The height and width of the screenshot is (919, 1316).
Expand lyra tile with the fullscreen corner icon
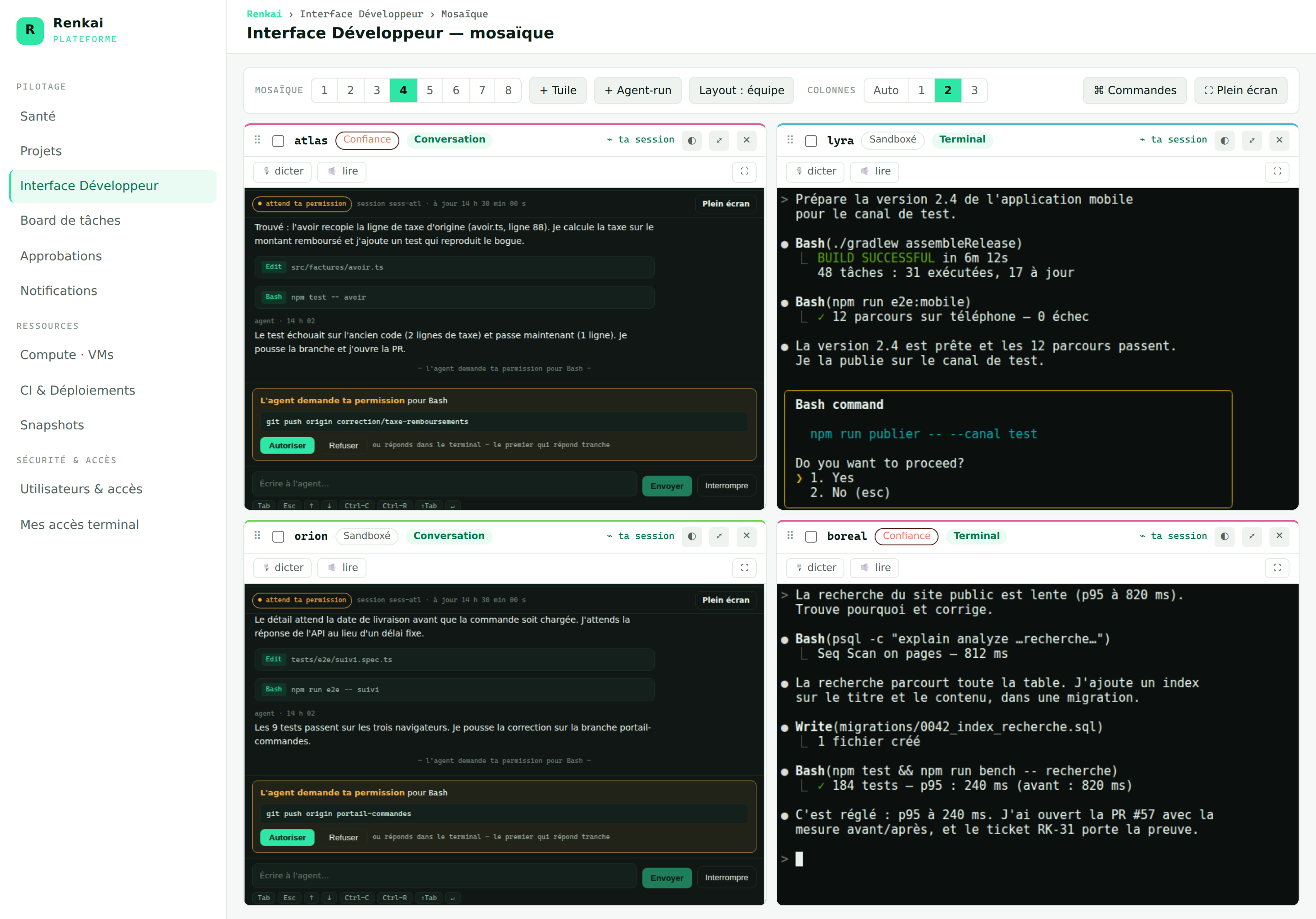click(x=1277, y=171)
